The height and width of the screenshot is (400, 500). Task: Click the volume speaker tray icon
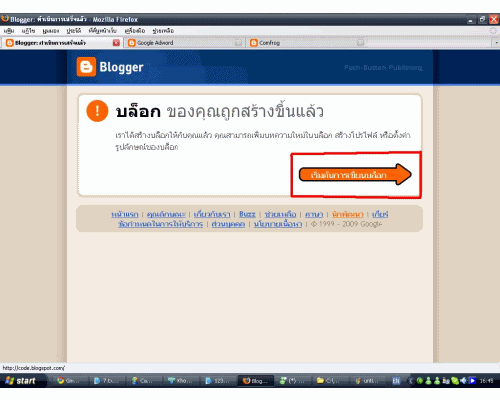click(x=463, y=381)
